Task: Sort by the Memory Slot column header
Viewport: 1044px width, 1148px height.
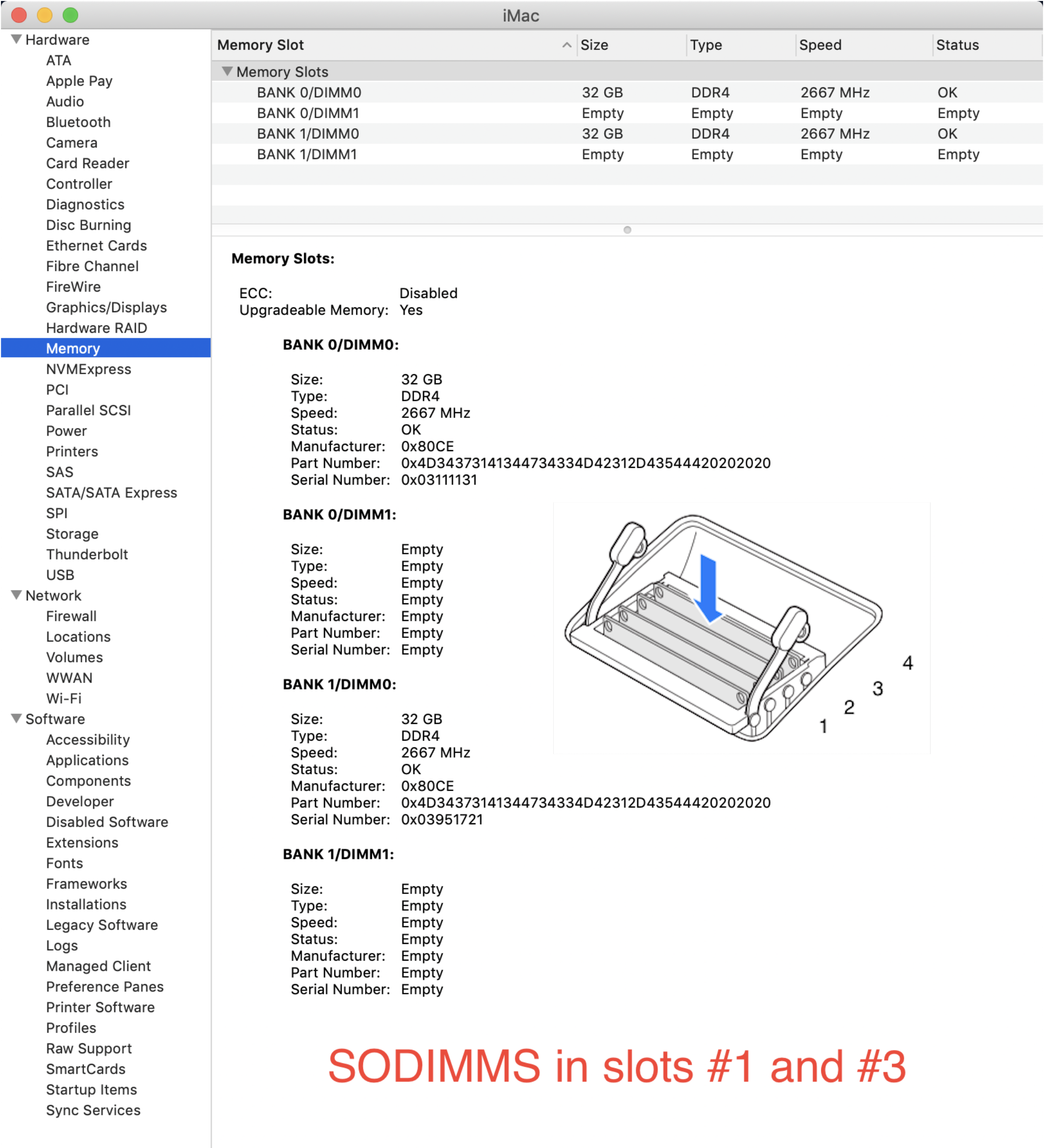Action: [394, 45]
